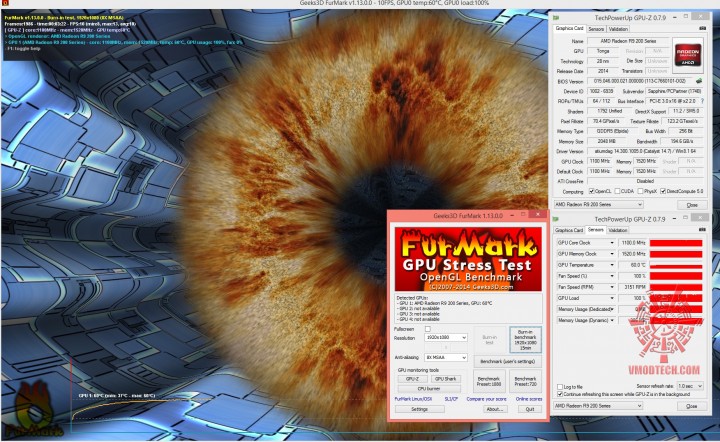Expand the GPU Memory Clock sensor dropdown
720x442 pixels.
[612, 254]
